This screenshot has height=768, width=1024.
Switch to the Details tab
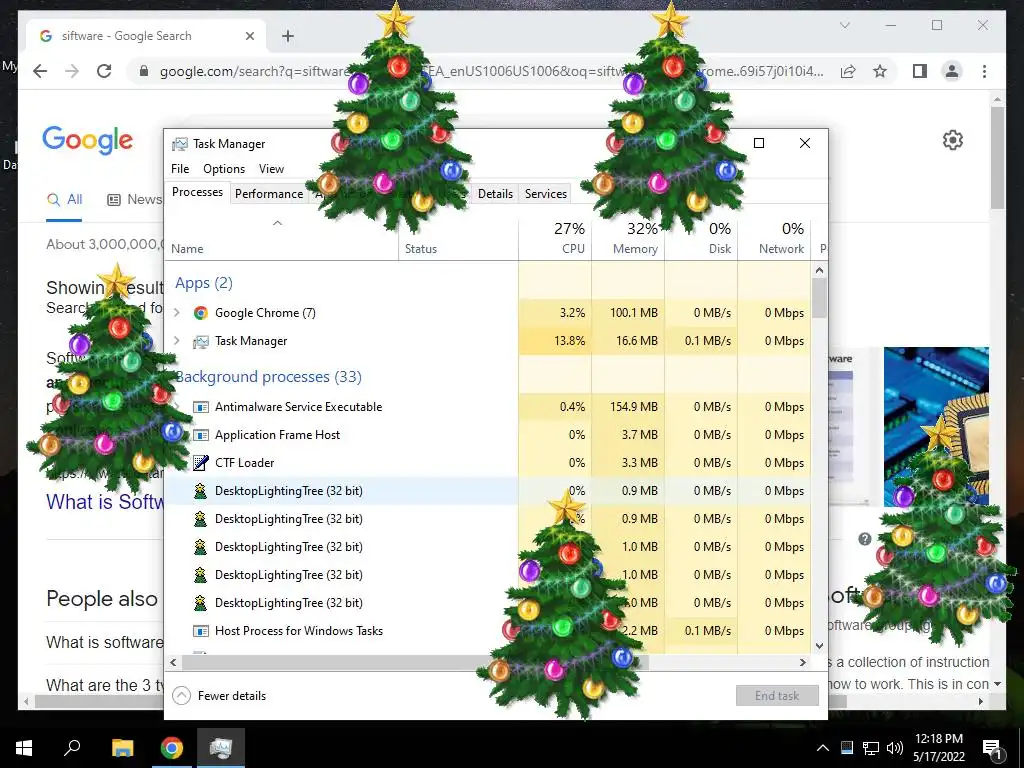tap(495, 193)
